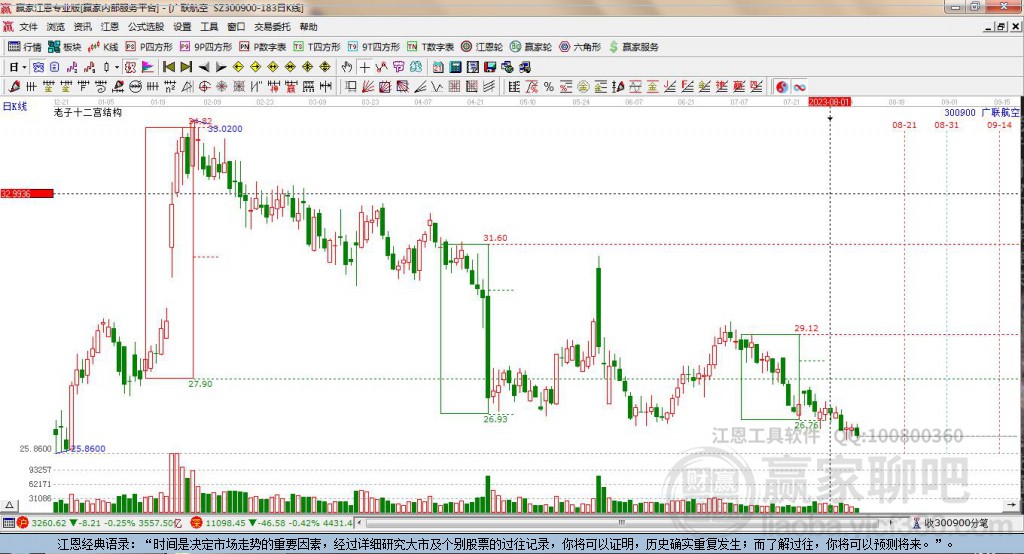
Task: Select the hand pan tool
Action: click(347, 67)
